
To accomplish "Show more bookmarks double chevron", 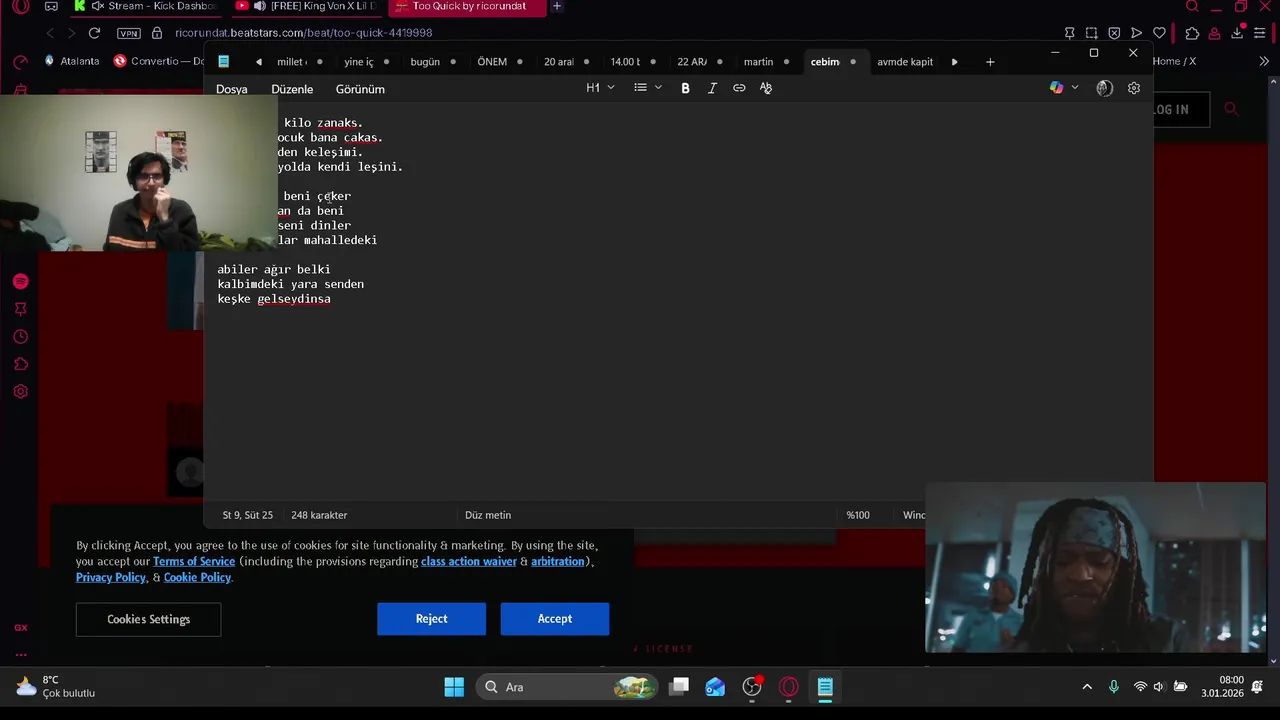I will pos(1264,61).
